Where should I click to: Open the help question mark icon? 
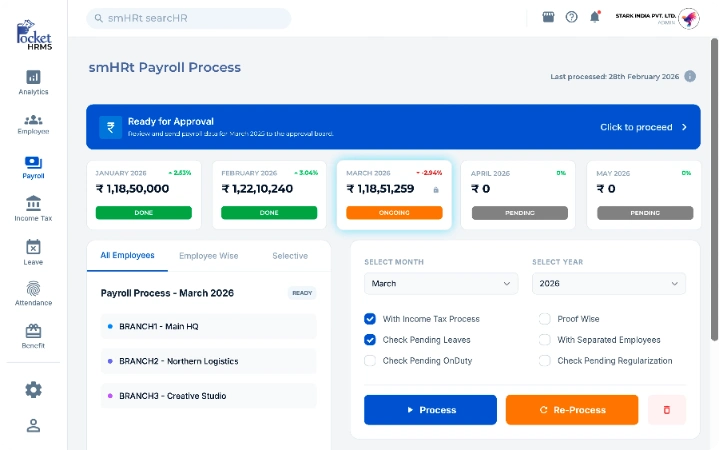(x=571, y=17)
